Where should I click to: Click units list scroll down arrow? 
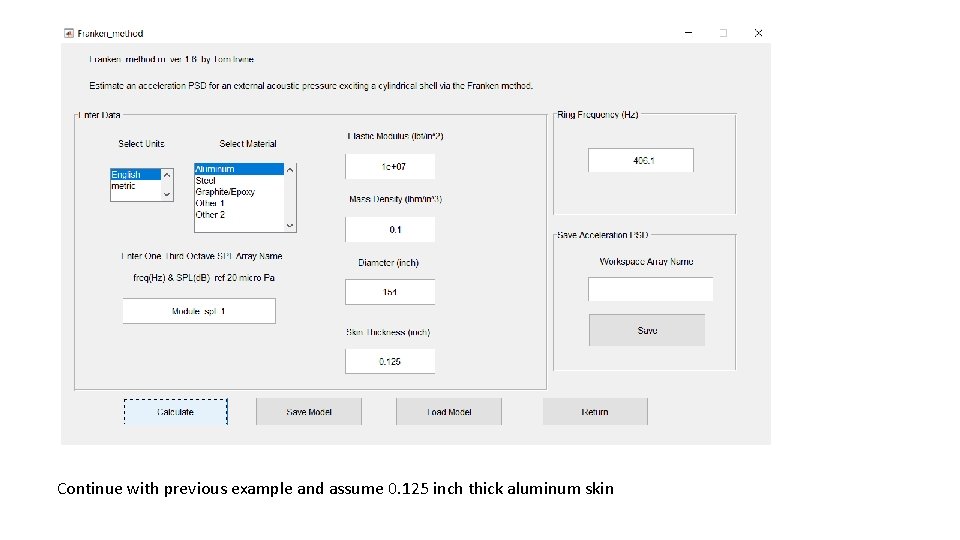pyautogui.click(x=167, y=195)
